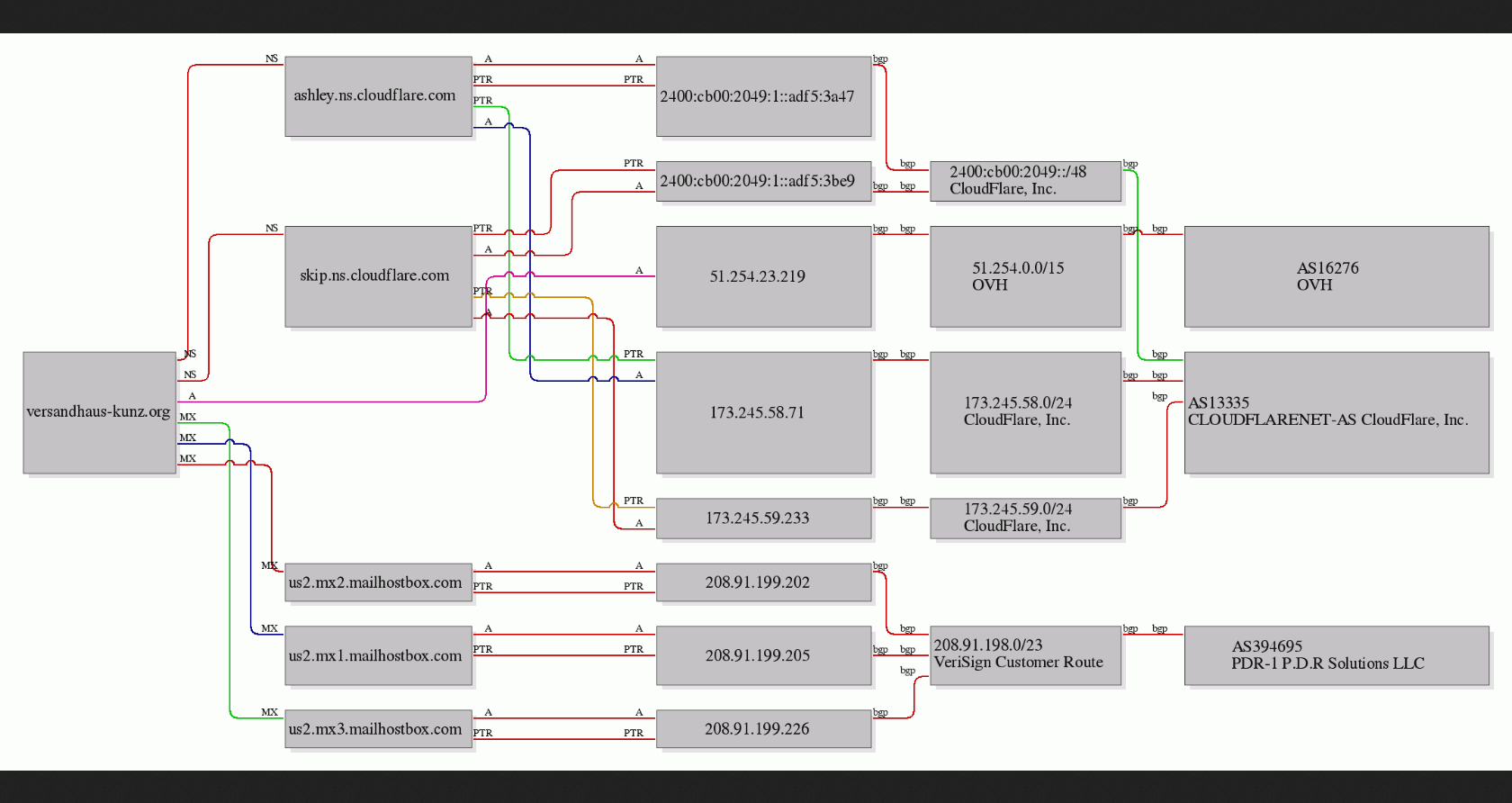
Task: Click the AS16276 OVH node
Action: (1336, 276)
